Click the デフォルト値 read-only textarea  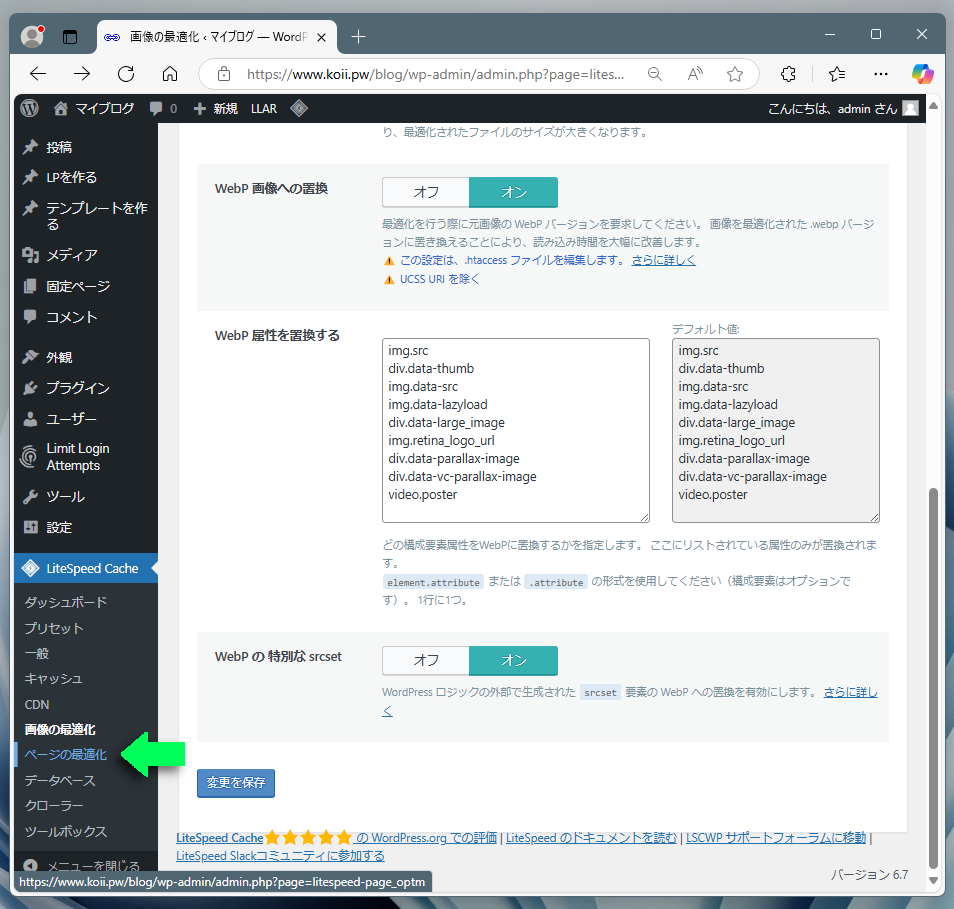click(x=776, y=431)
